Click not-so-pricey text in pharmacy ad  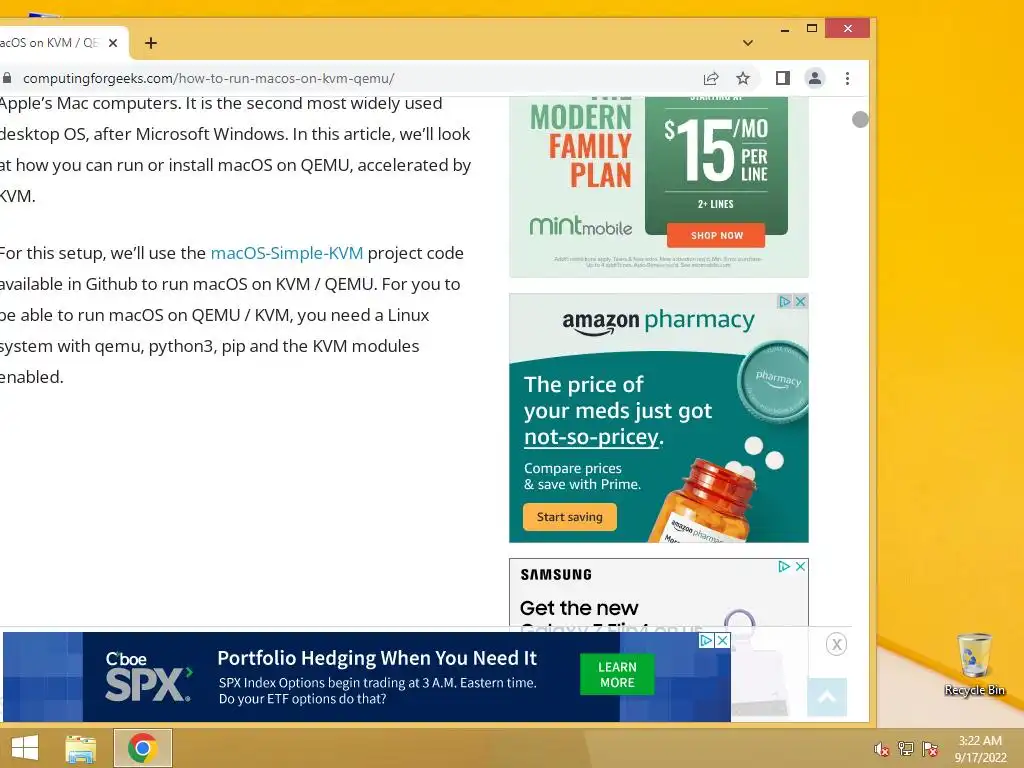(x=594, y=437)
